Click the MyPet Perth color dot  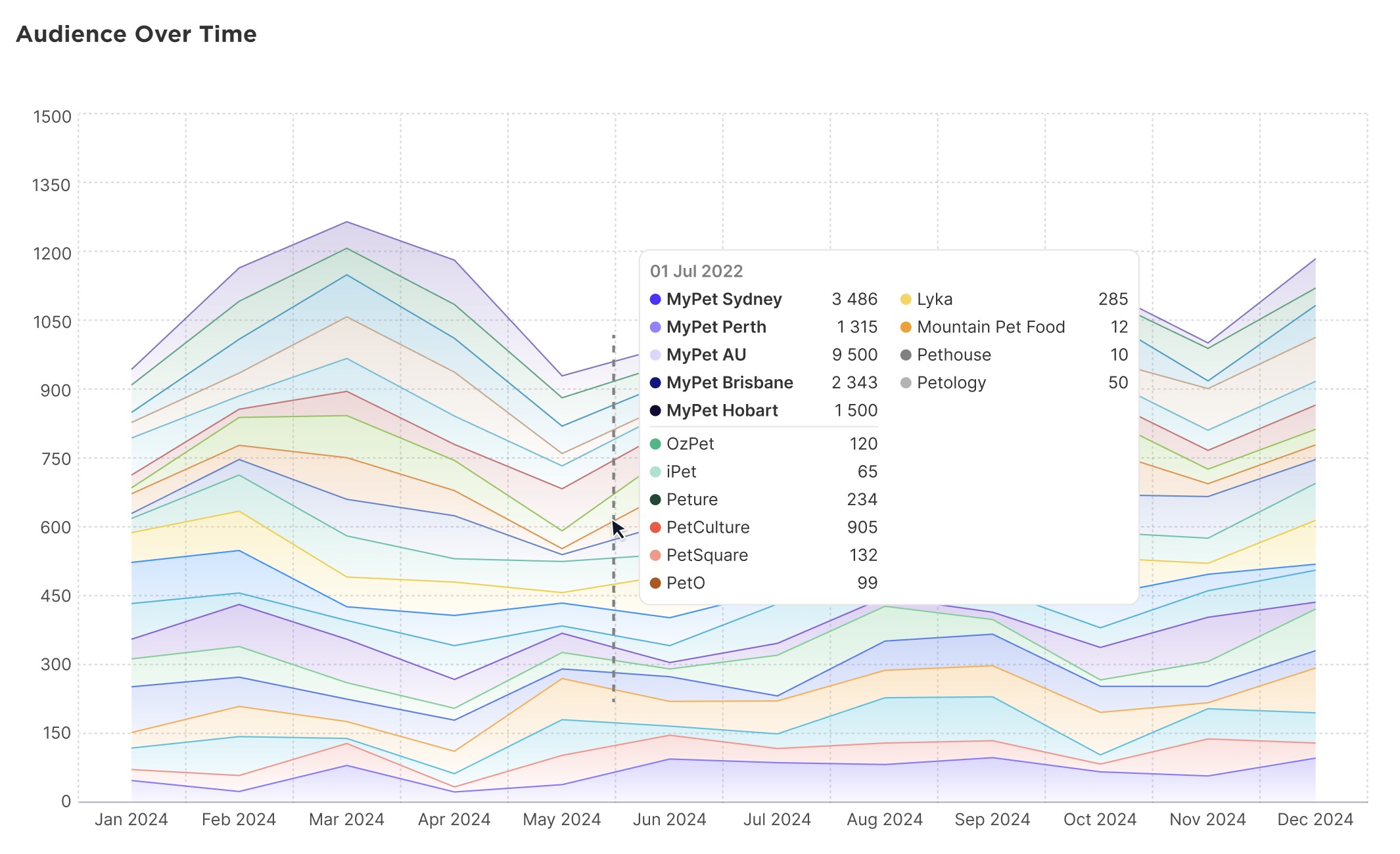655,327
